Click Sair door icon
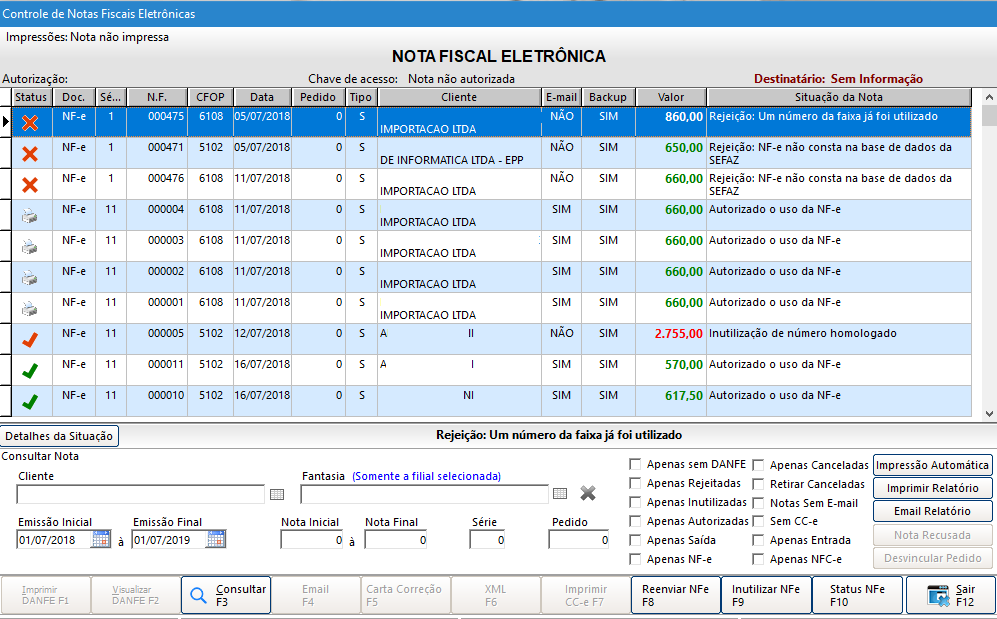This screenshot has height=619, width=997. (x=938, y=596)
